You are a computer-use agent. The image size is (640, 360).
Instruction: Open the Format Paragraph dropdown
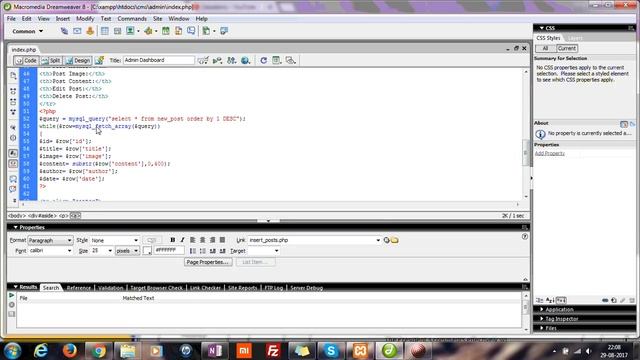[x=50, y=240]
